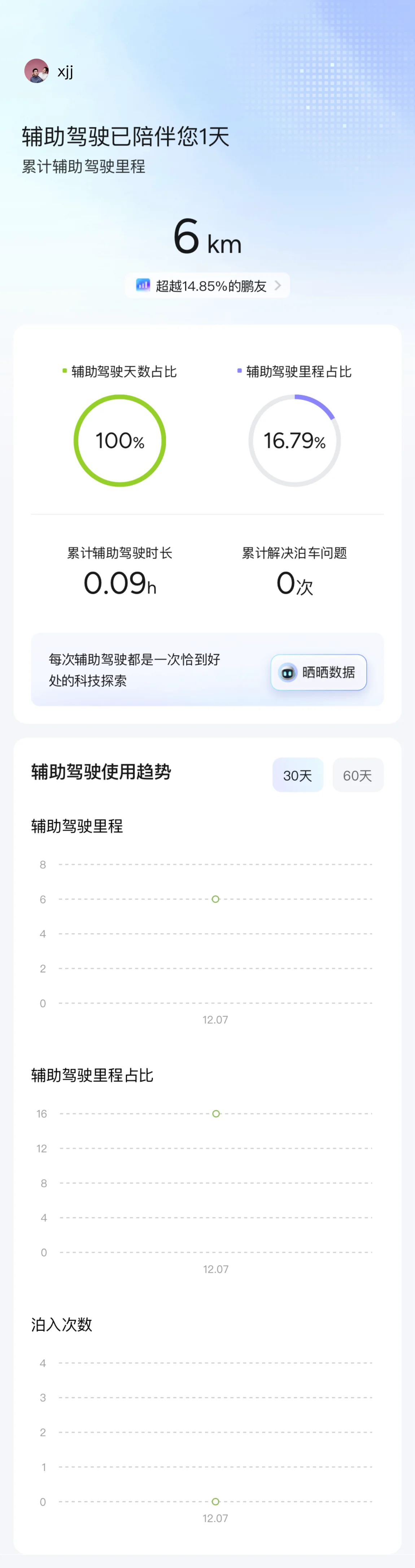Screen dimensions: 415x1568
Task: Expand ranking details chevron arrow
Action: coord(278,285)
